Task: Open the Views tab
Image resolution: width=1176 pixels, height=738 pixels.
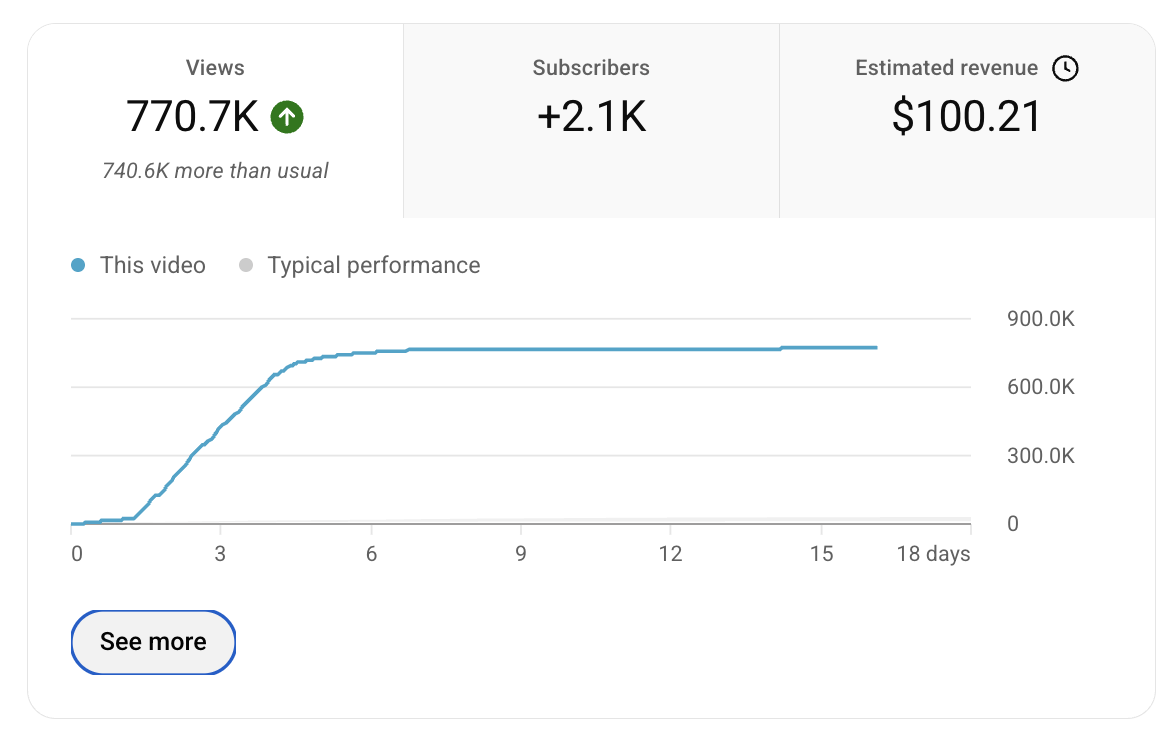Action: (x=215, y=121)
